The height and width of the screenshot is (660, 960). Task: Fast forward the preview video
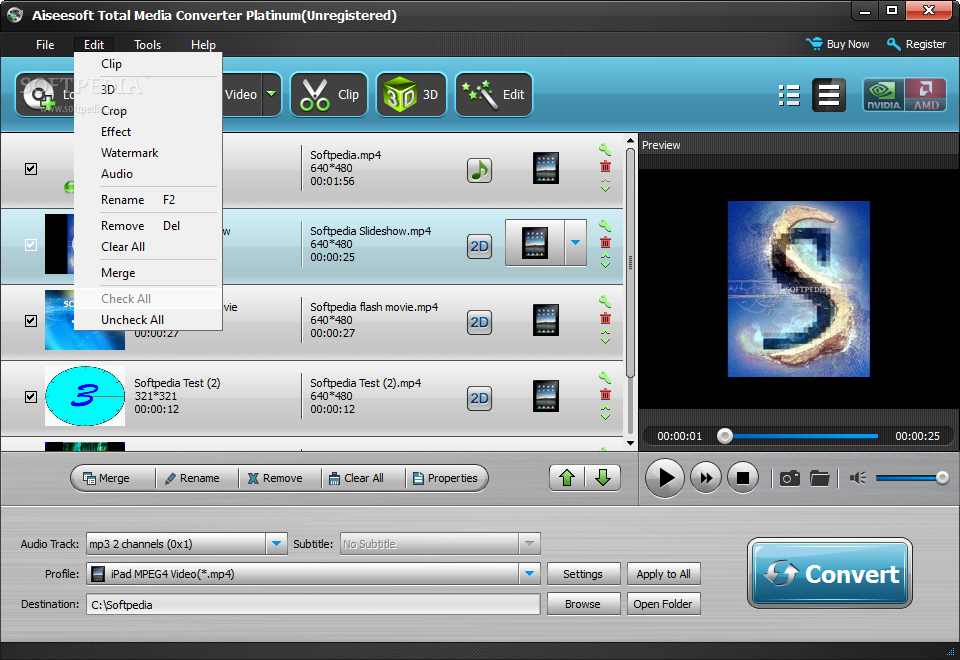tap(705, 478)
